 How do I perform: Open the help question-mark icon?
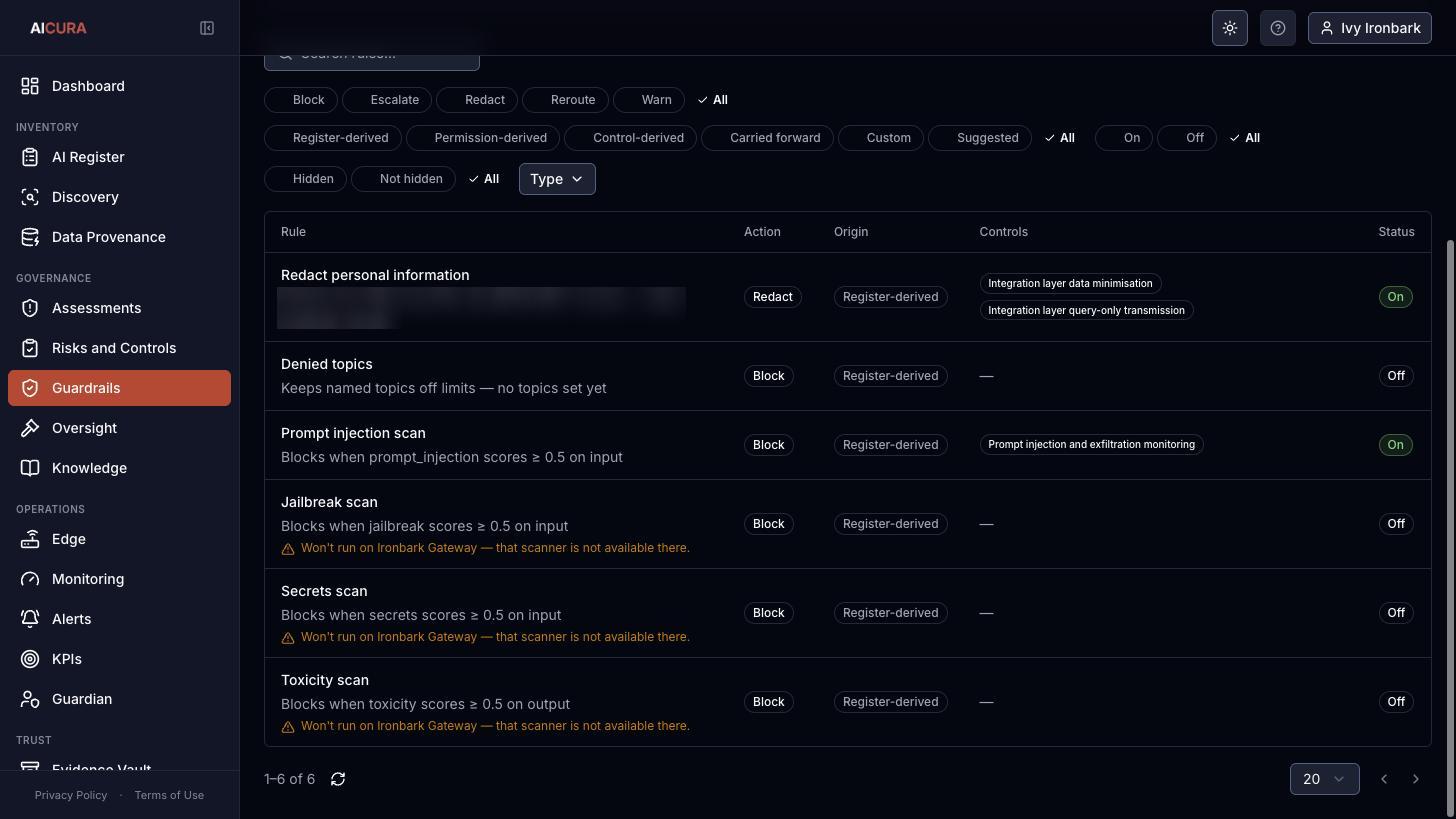click(x=1278, y=28)
